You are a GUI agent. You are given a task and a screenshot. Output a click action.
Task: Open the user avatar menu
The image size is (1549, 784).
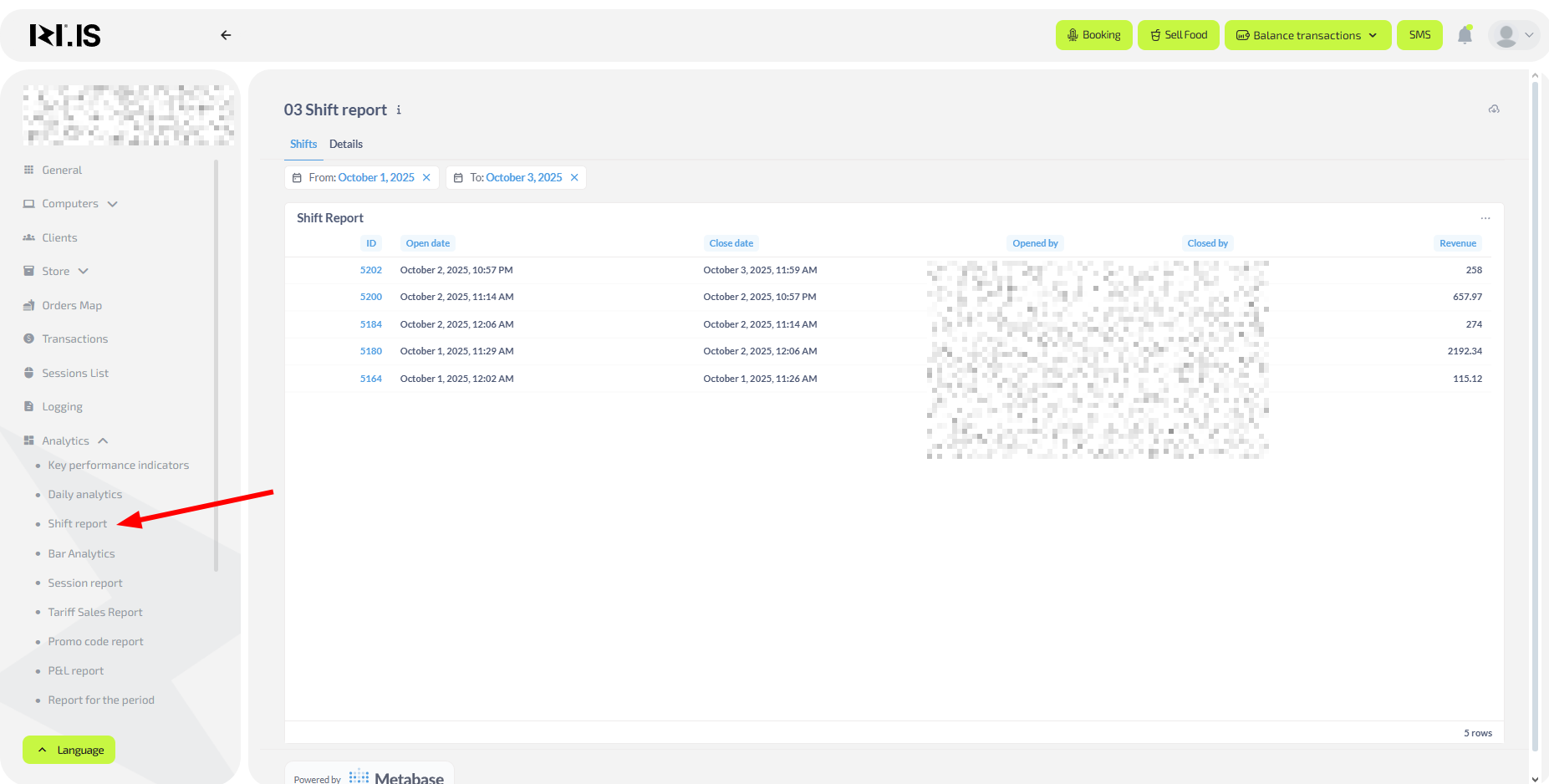coord(1513,35)
